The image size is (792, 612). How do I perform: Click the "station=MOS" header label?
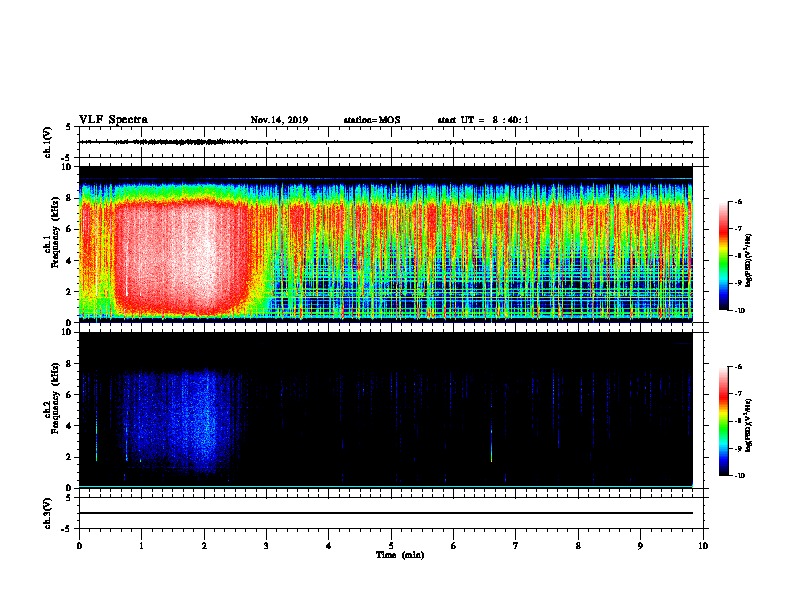(372, 120)
